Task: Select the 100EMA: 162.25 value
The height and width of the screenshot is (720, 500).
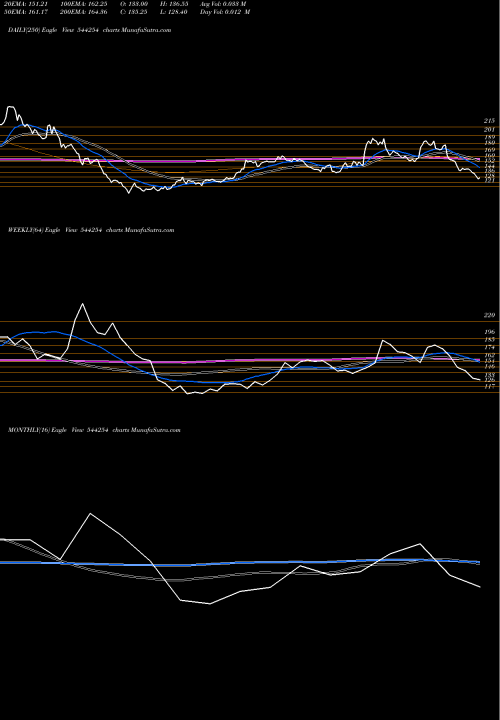Action: click(x=84, y=4)
